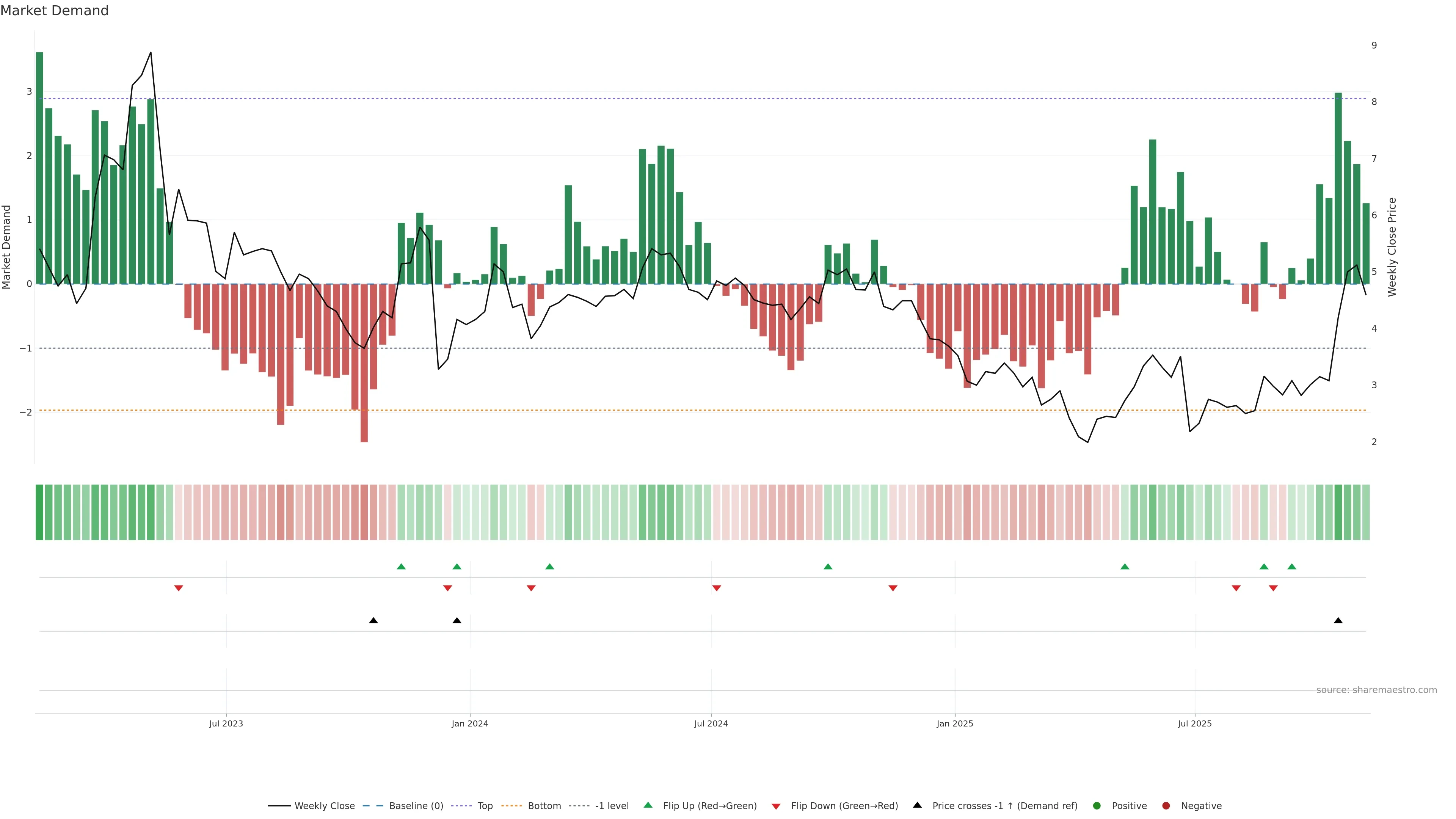This screenshot has width=1456, height=819.
Task: Click the green Positive legend dot
Action: [x=1097, y=806]
